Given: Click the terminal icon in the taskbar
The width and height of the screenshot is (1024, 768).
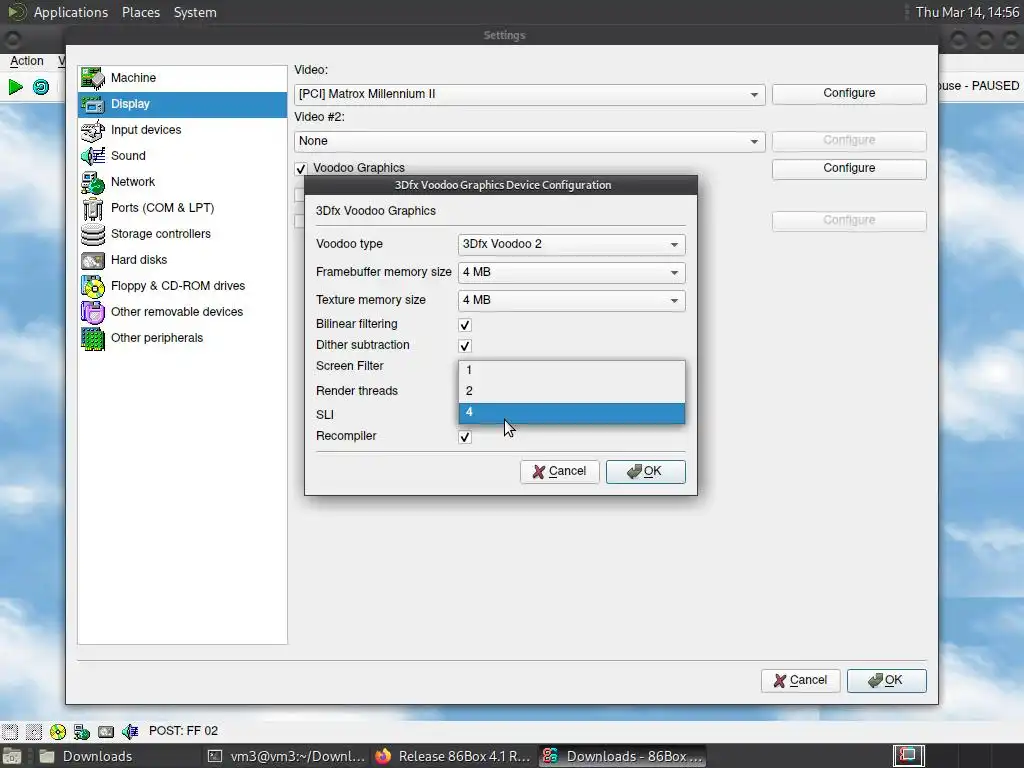Looking at the screenshot, I should [215, 756].
